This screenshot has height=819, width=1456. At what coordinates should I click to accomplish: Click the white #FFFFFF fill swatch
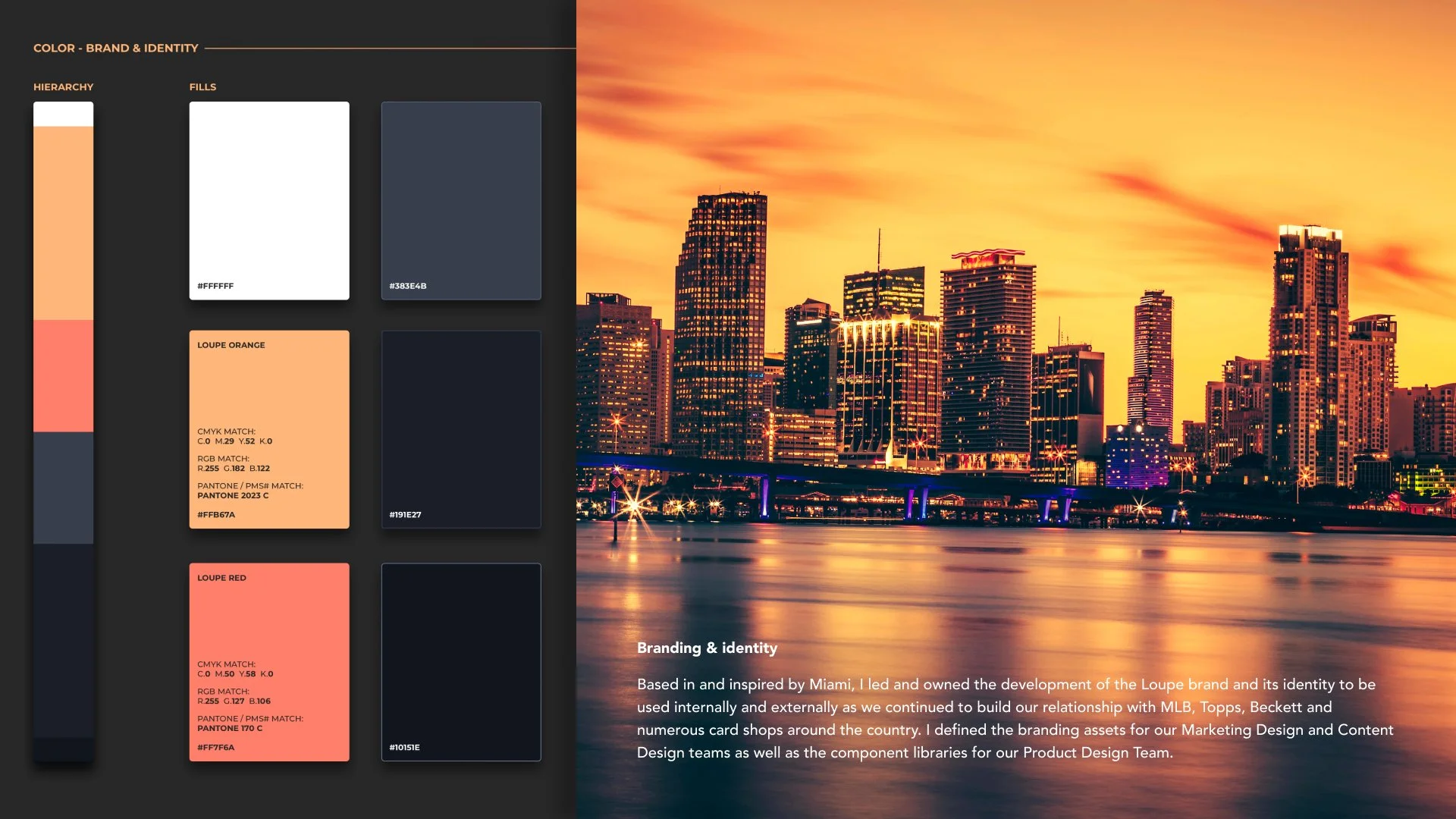269,200
